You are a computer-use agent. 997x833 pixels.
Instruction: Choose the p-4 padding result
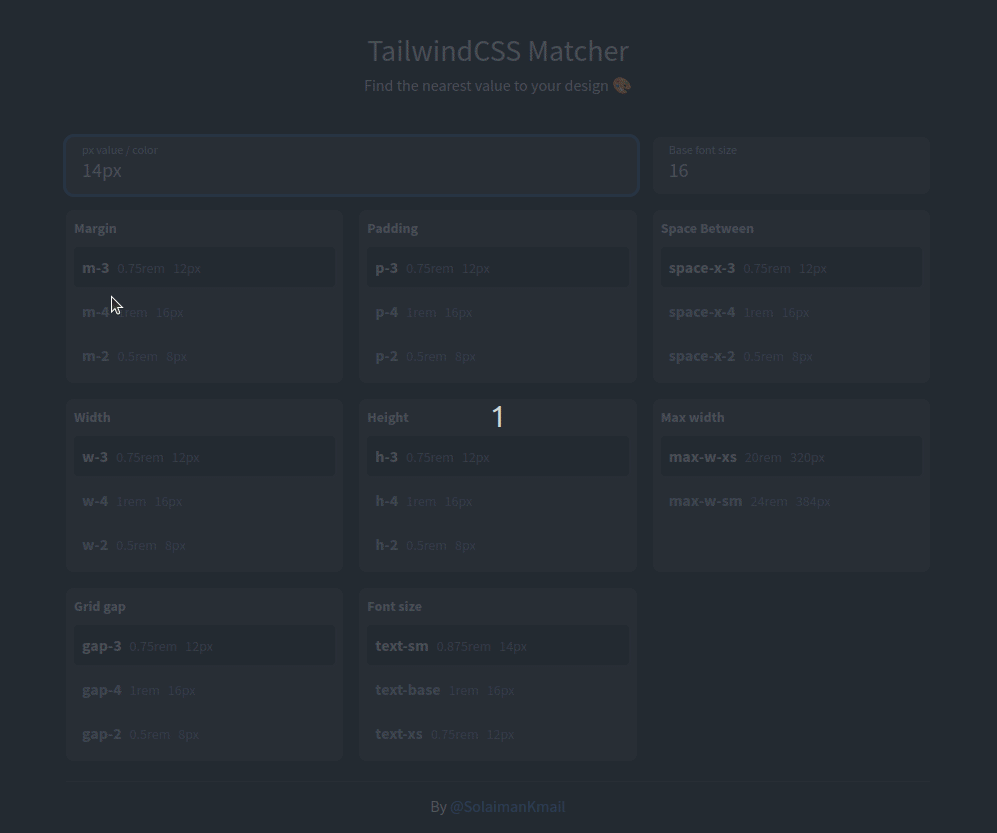[x=497, y=312]
